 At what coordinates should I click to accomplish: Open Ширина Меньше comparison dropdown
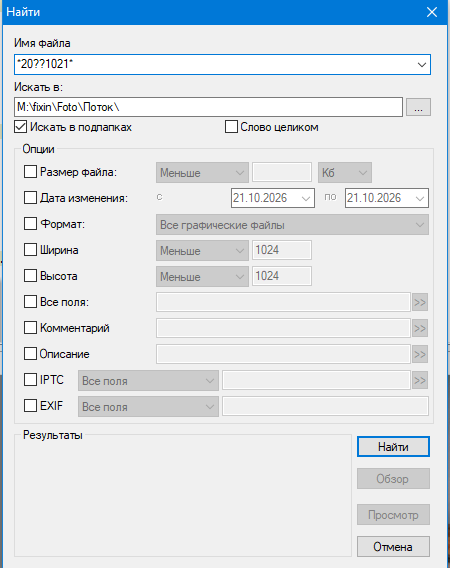[x=202, y=251]
